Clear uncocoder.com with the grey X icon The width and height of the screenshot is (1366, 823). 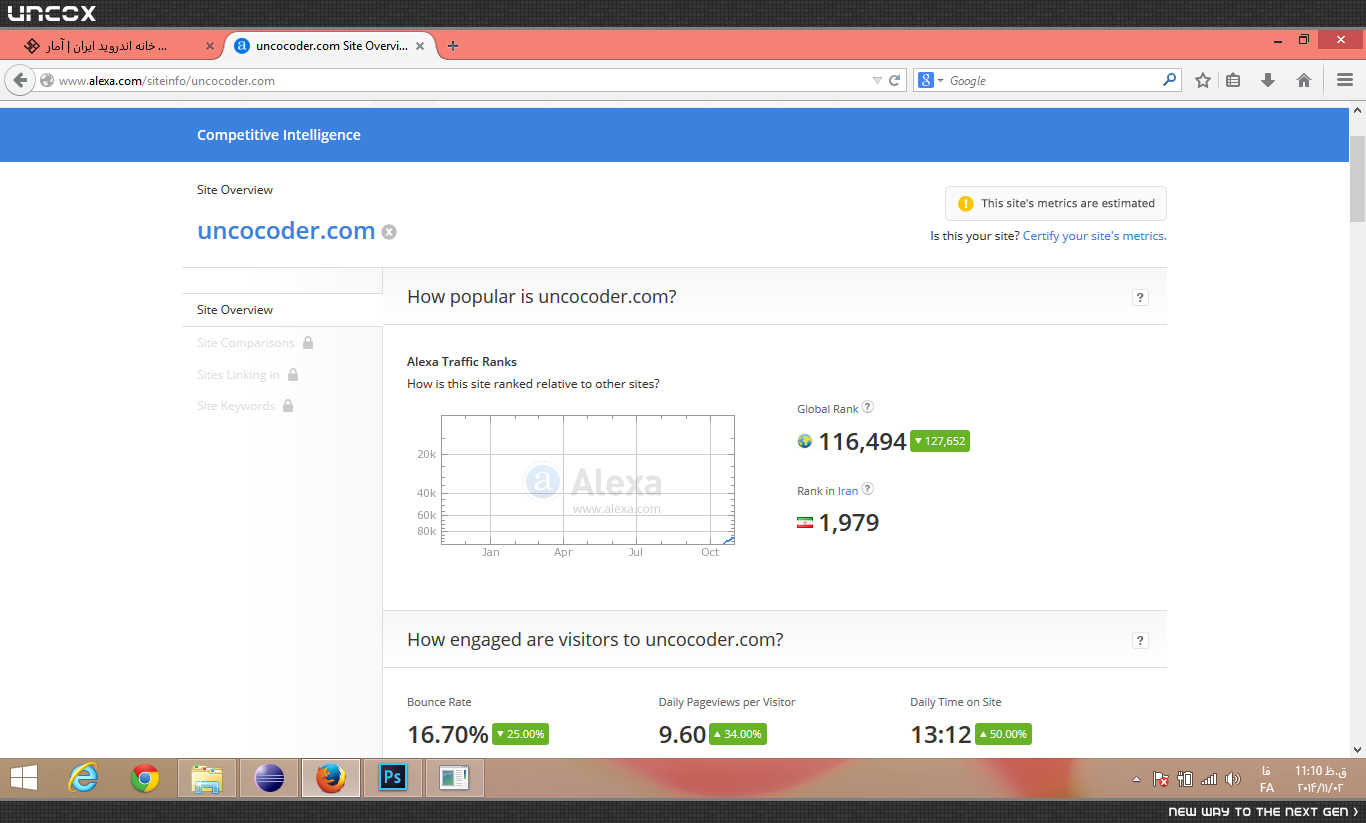pos(389,232)
